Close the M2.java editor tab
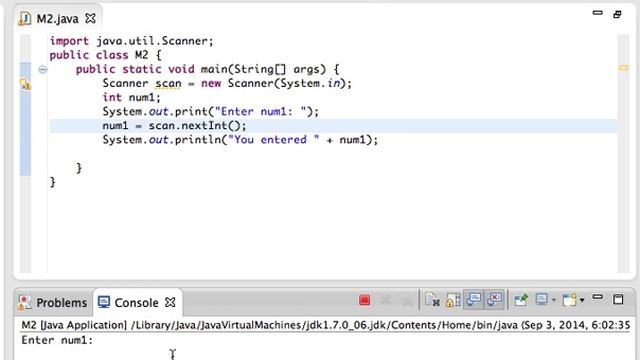640x360 pixels. click(90, 18)
